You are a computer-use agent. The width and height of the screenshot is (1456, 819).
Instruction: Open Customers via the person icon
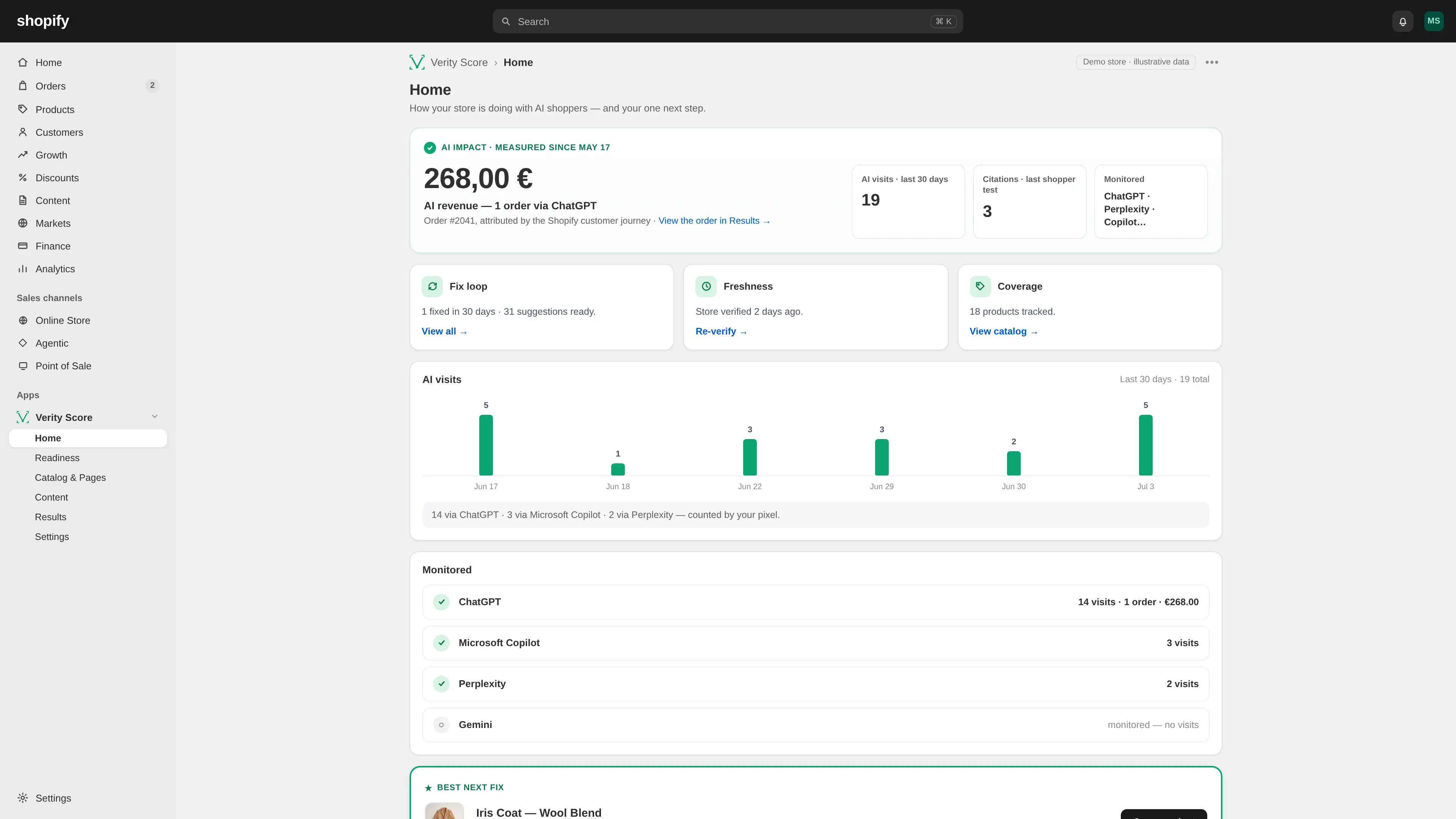pyautogui.click(x=23, y=132)
